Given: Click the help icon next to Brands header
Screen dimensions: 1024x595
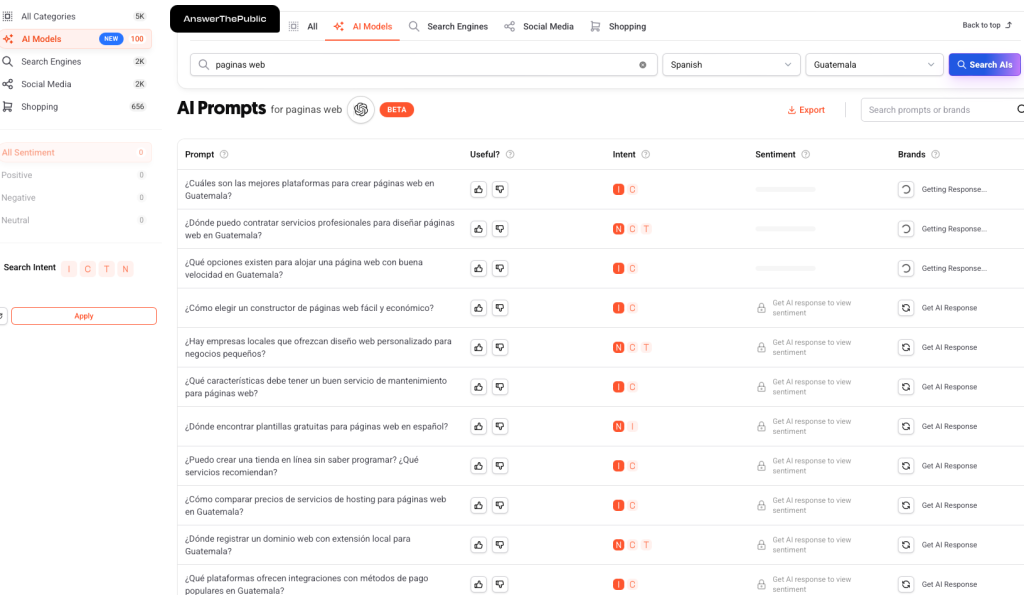Looking at the screenshot, I should click(x=935, y=155).
